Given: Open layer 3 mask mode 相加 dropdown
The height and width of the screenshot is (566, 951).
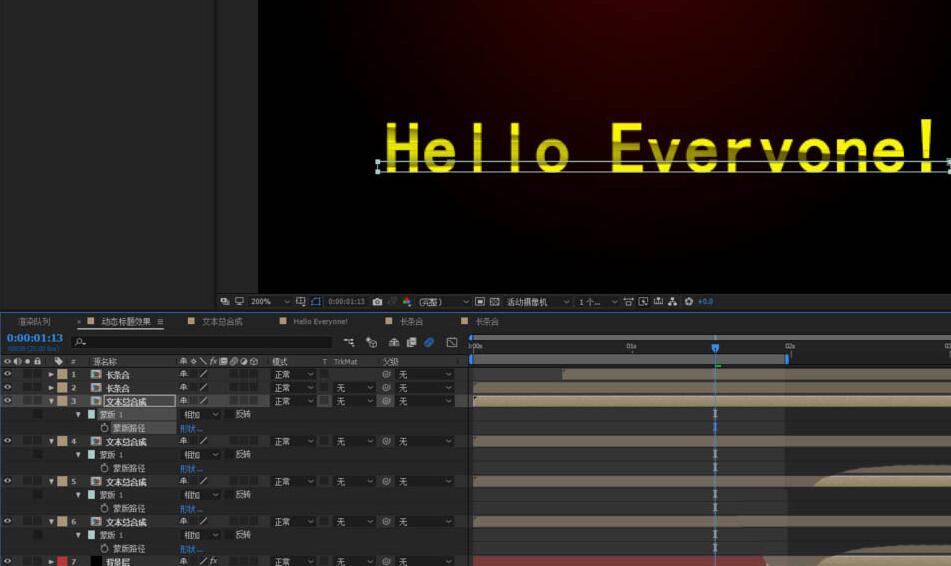Looking at the screenshot, I should click(200, 414).
